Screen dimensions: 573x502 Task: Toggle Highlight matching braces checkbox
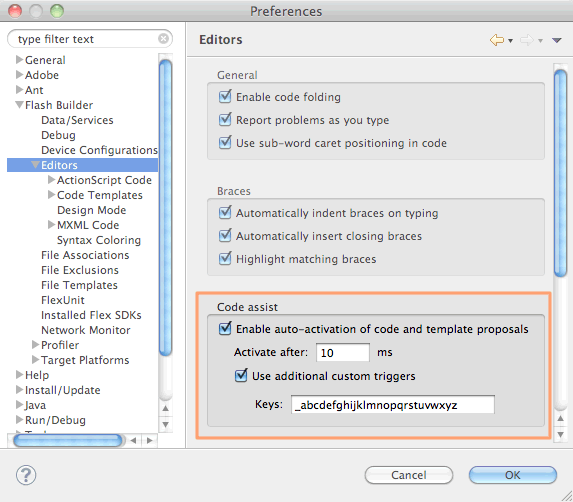[x=225, y=259]
